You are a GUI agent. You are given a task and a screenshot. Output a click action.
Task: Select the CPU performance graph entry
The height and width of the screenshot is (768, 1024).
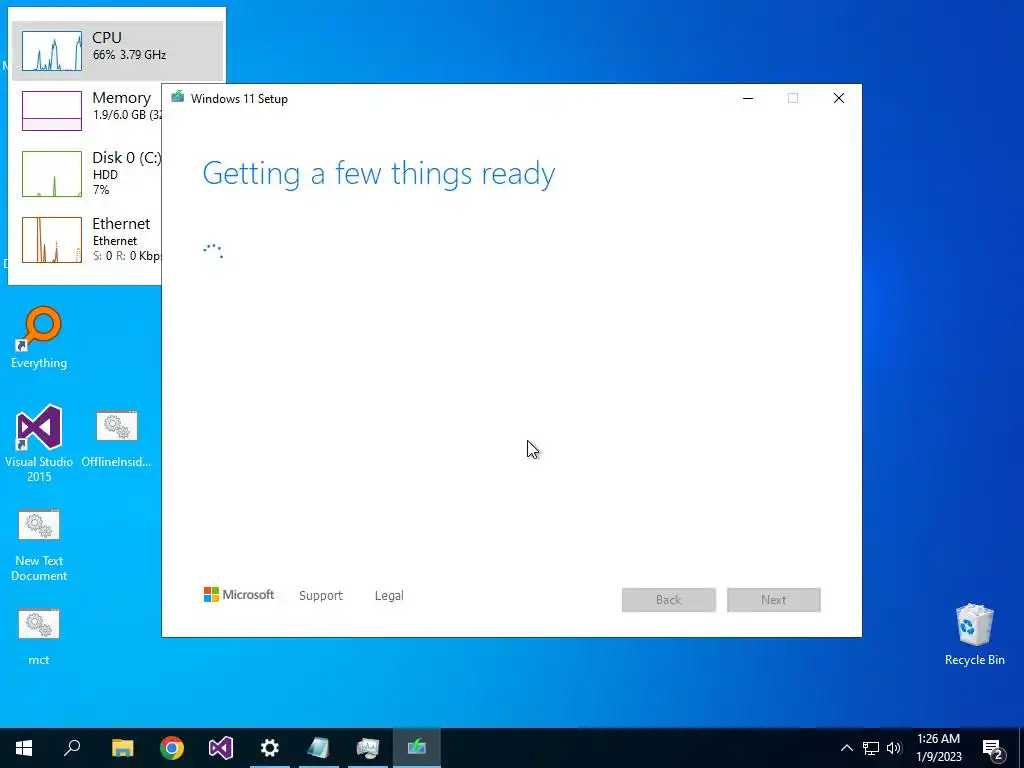tap(118, 50)
